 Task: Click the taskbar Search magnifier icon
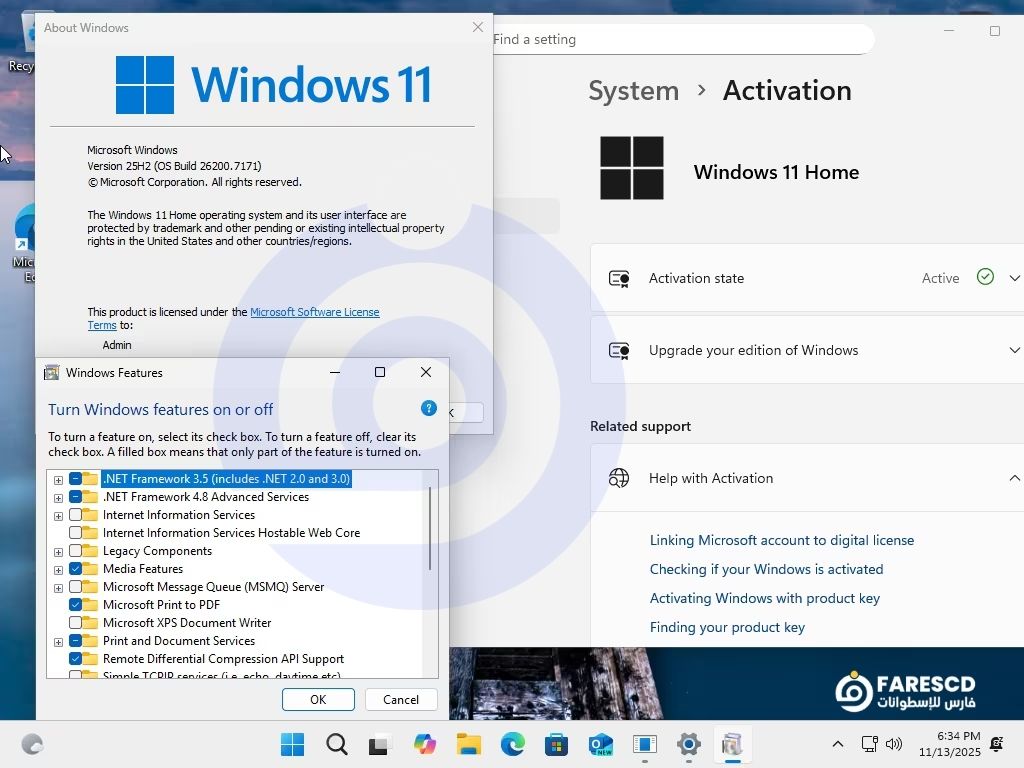click(337, 745)
